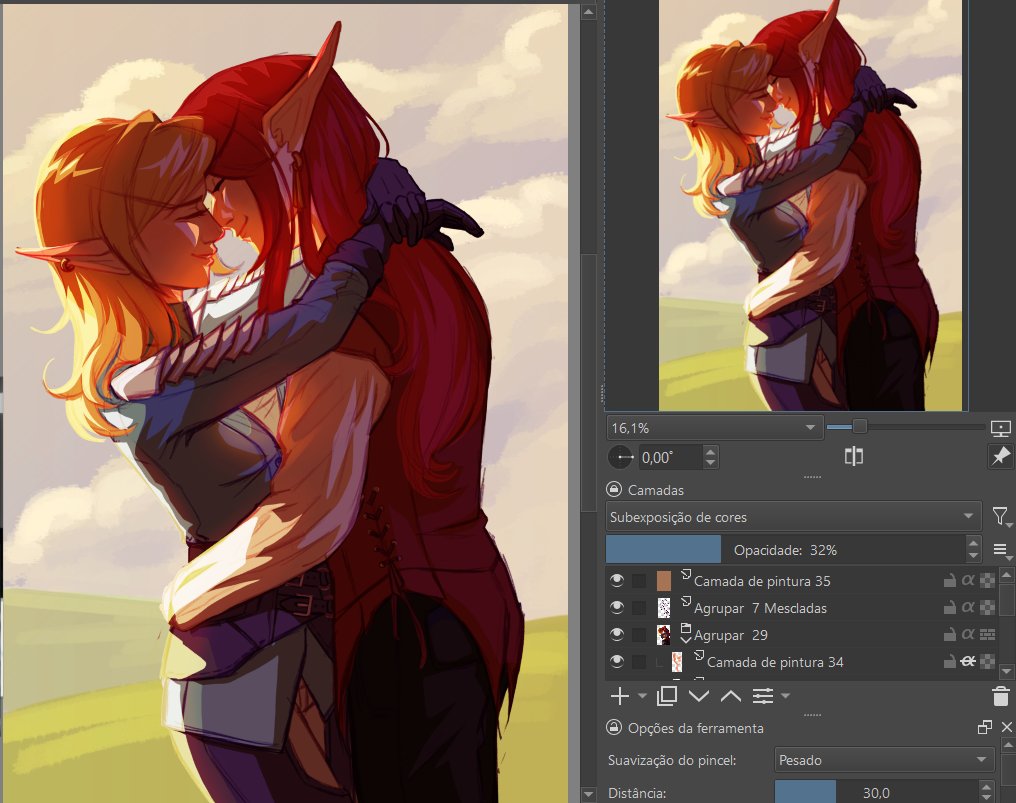Toggle alpha lock checker on Camada de pintura 34
1016x803 pixels.
tap(987, 662)
